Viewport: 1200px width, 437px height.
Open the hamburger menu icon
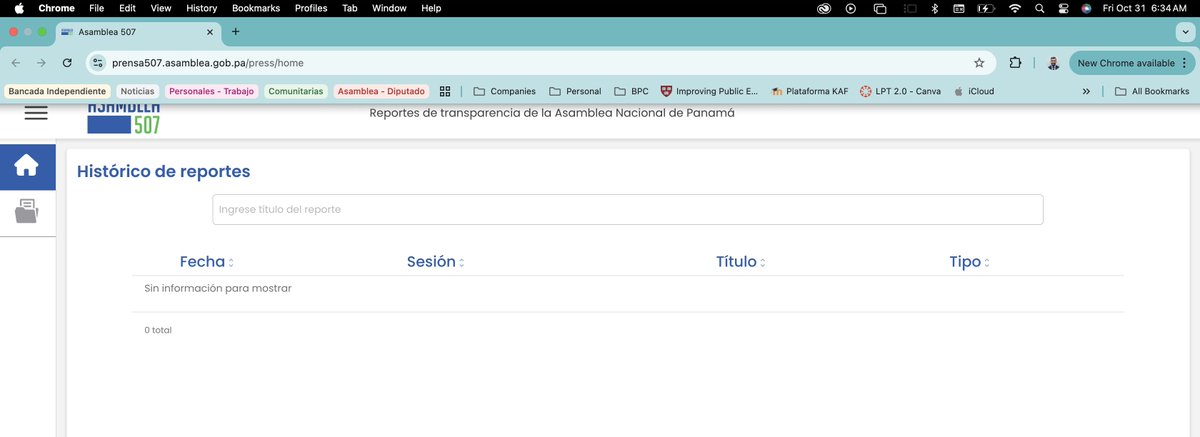[x=36, y=114]
